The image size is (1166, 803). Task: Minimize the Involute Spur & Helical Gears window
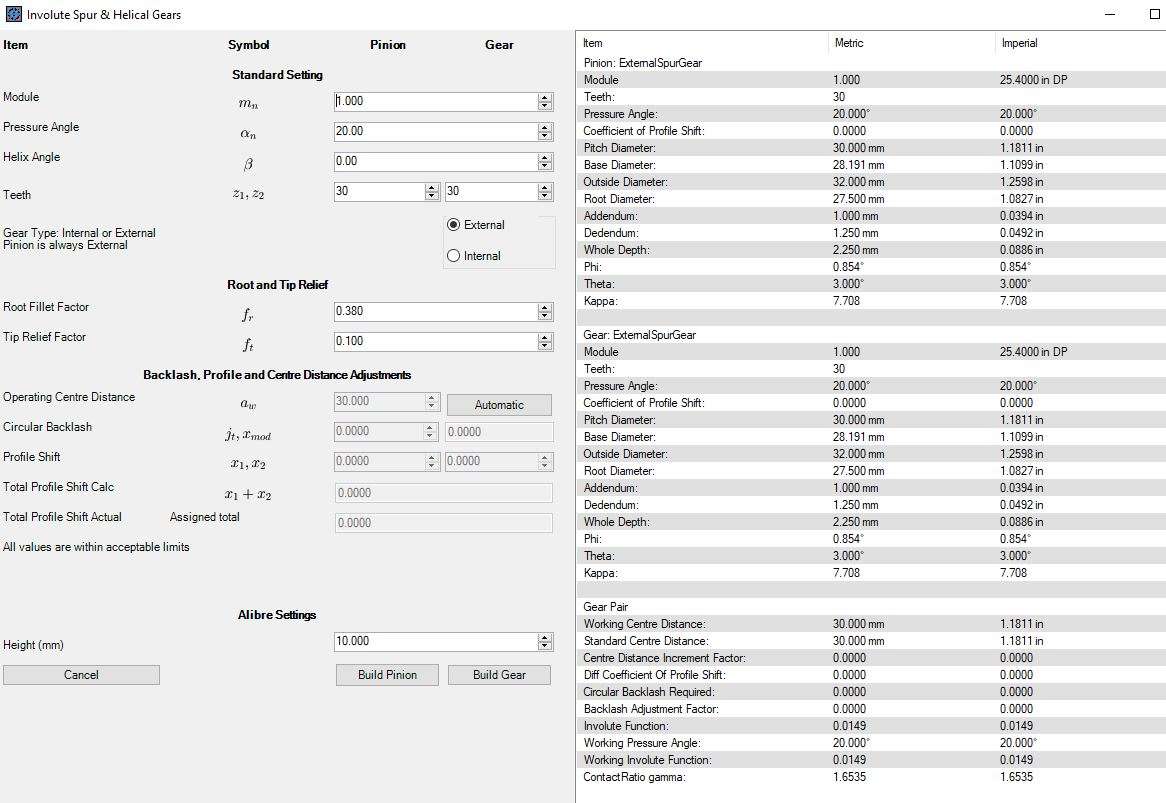pos(1110,14)
